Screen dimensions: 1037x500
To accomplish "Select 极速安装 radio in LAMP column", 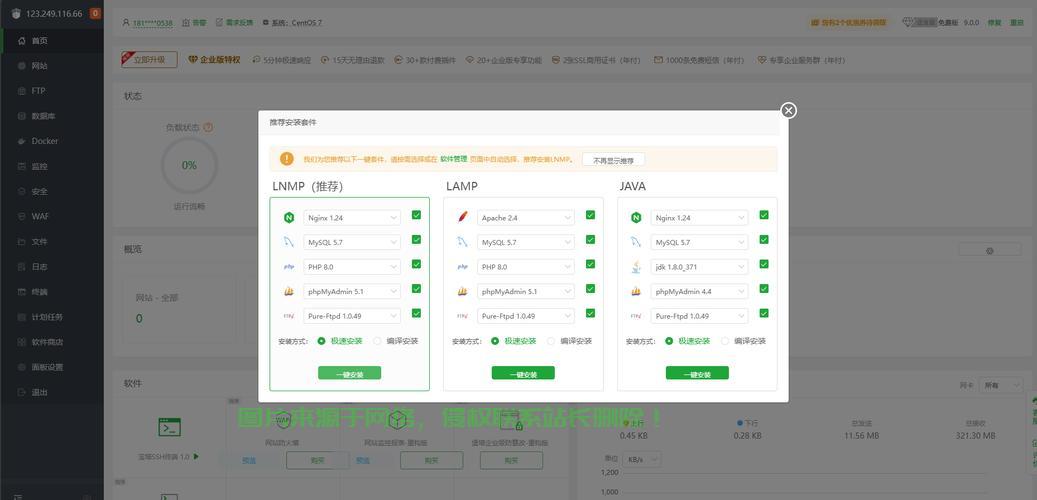I will click(x=495, y=341).
